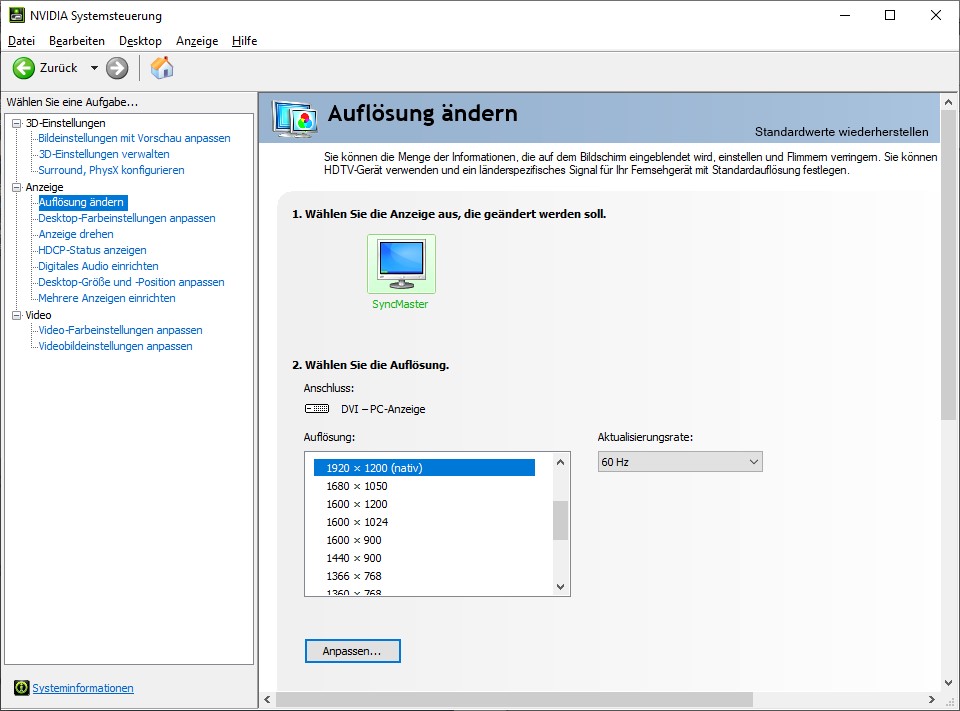The image size is (960, 711).
Task: Select the SyncMaster monitor icon
Action: pyautogui.click(x=401, y=264)
